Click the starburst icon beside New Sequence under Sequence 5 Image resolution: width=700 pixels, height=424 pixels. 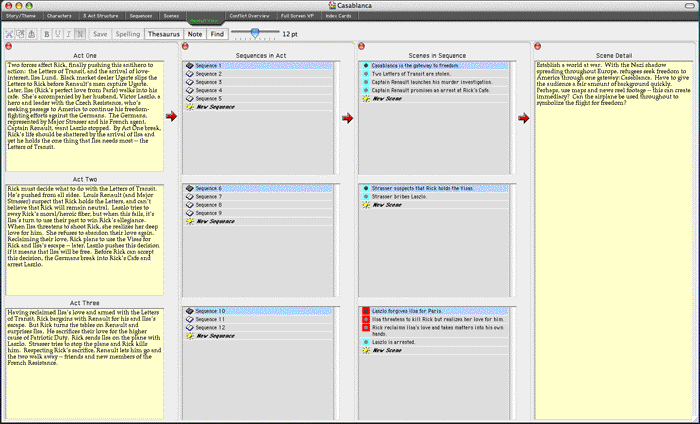point(189,108)
